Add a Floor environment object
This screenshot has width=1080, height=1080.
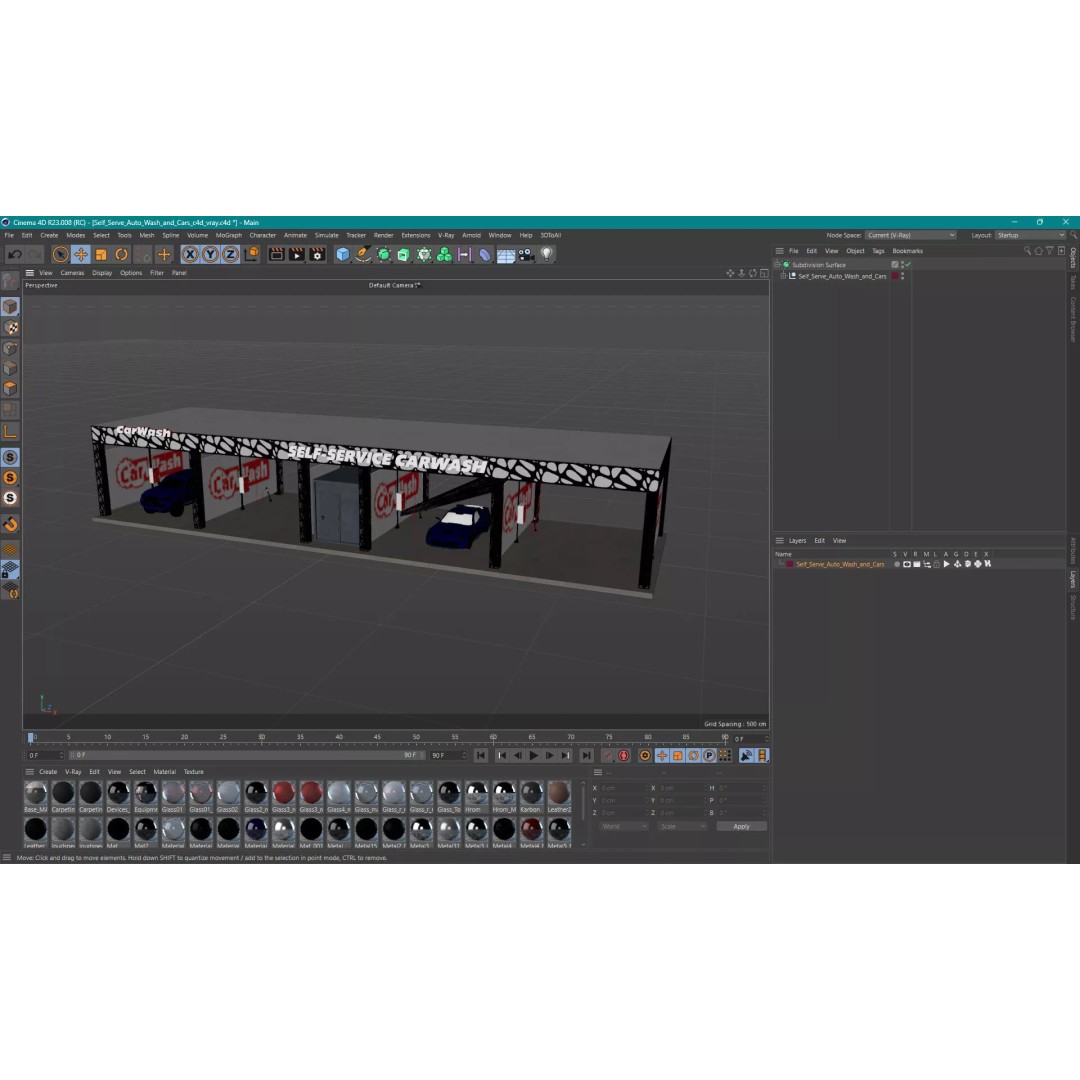506,255
